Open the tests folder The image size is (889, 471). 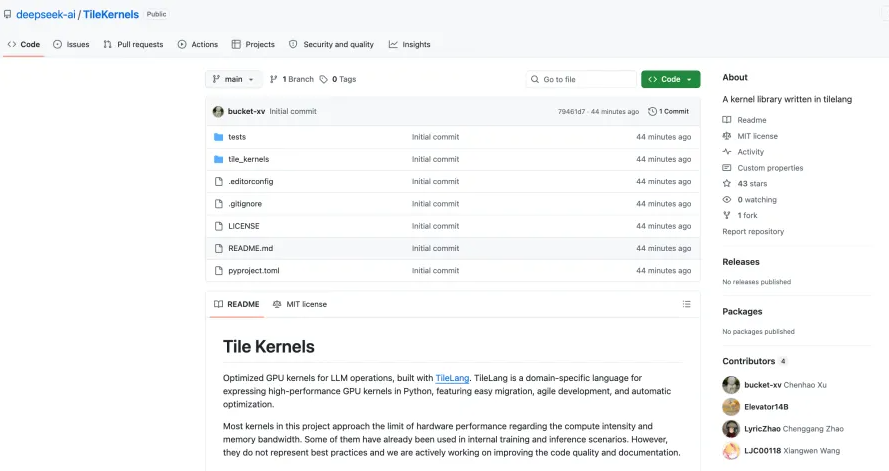click(x=237, y=137)
